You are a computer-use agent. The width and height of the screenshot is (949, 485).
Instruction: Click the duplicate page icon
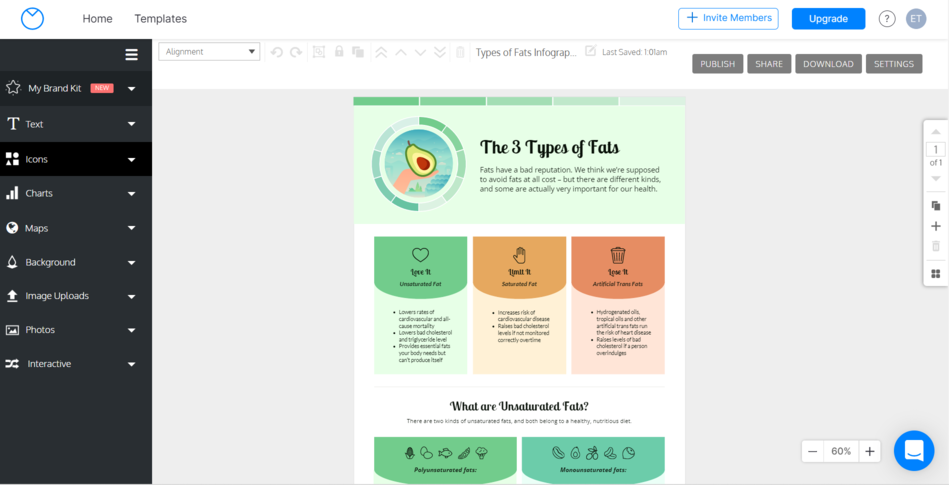pyautogui.click(x=936, y=206)
